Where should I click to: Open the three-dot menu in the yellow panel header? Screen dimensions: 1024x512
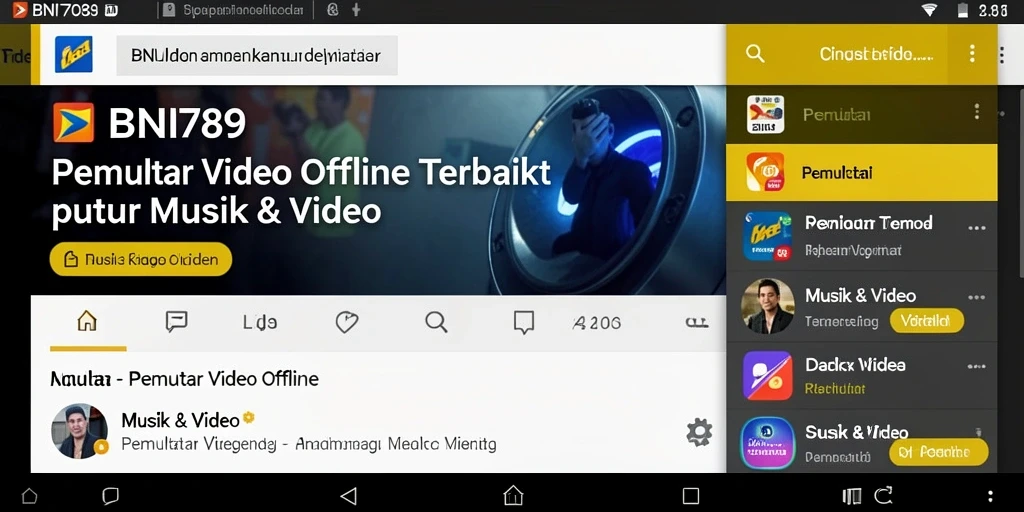click(x=972, y=54)
